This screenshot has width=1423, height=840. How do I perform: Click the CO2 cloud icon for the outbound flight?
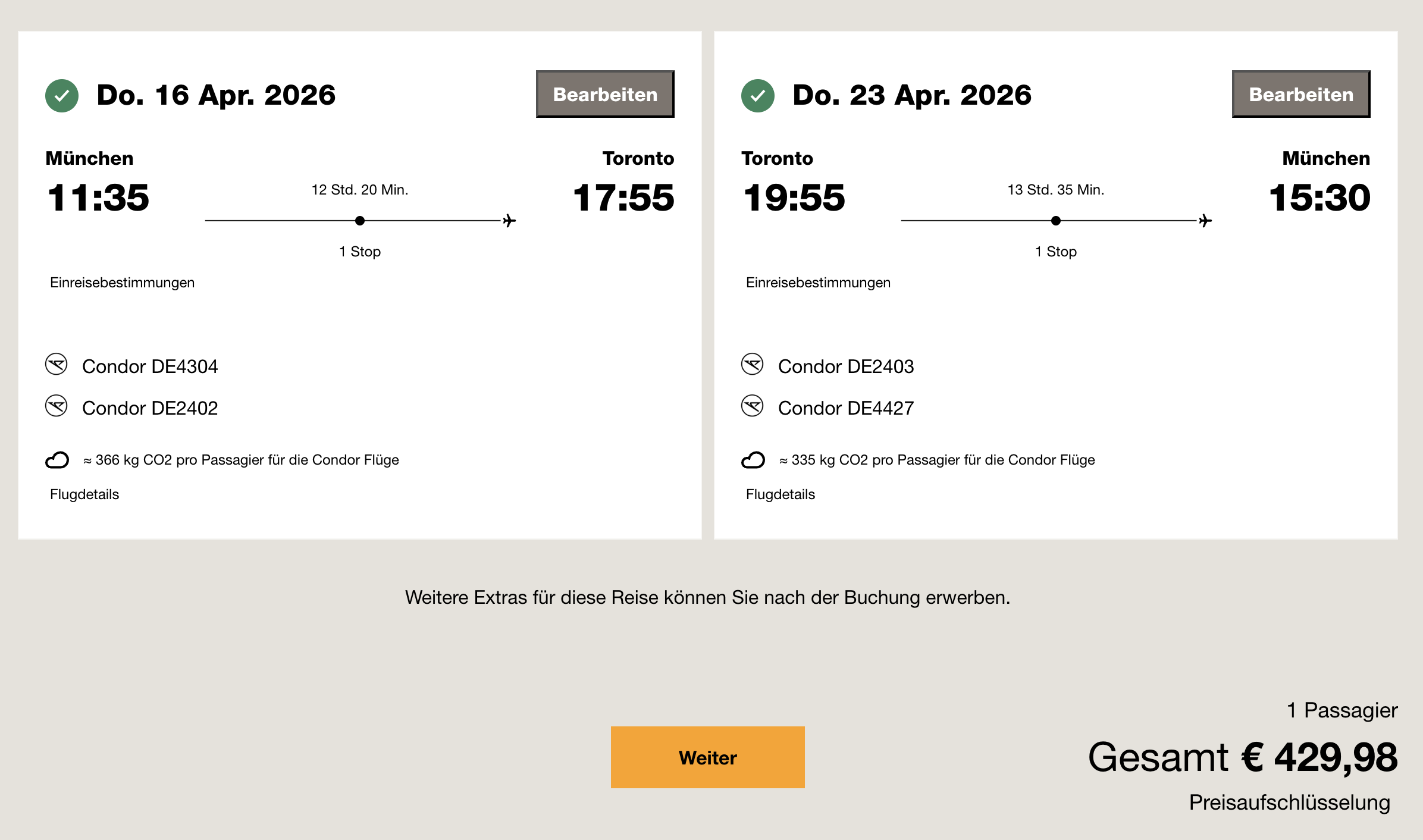57,460
